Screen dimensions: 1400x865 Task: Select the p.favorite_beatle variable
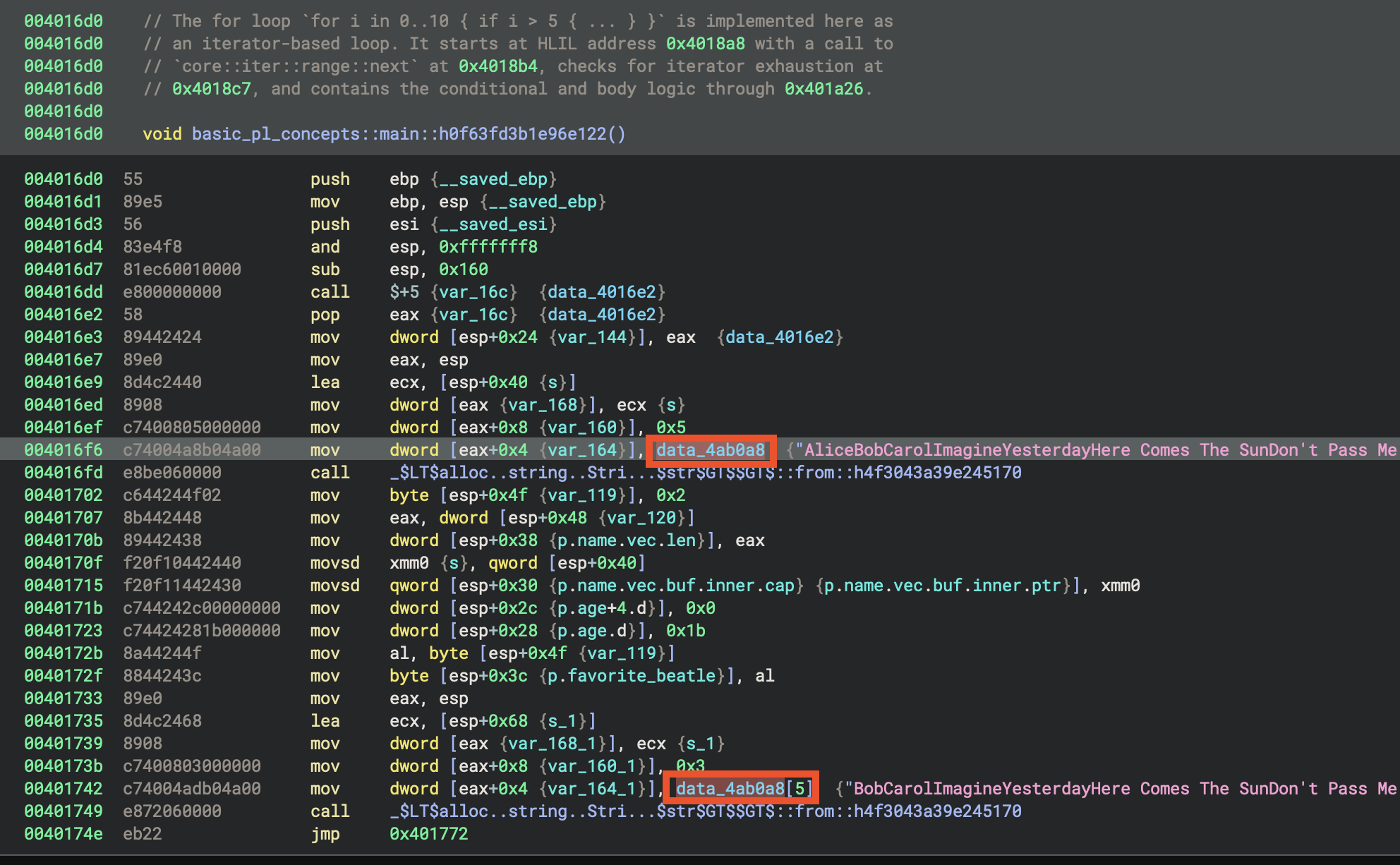click(632, 676)
